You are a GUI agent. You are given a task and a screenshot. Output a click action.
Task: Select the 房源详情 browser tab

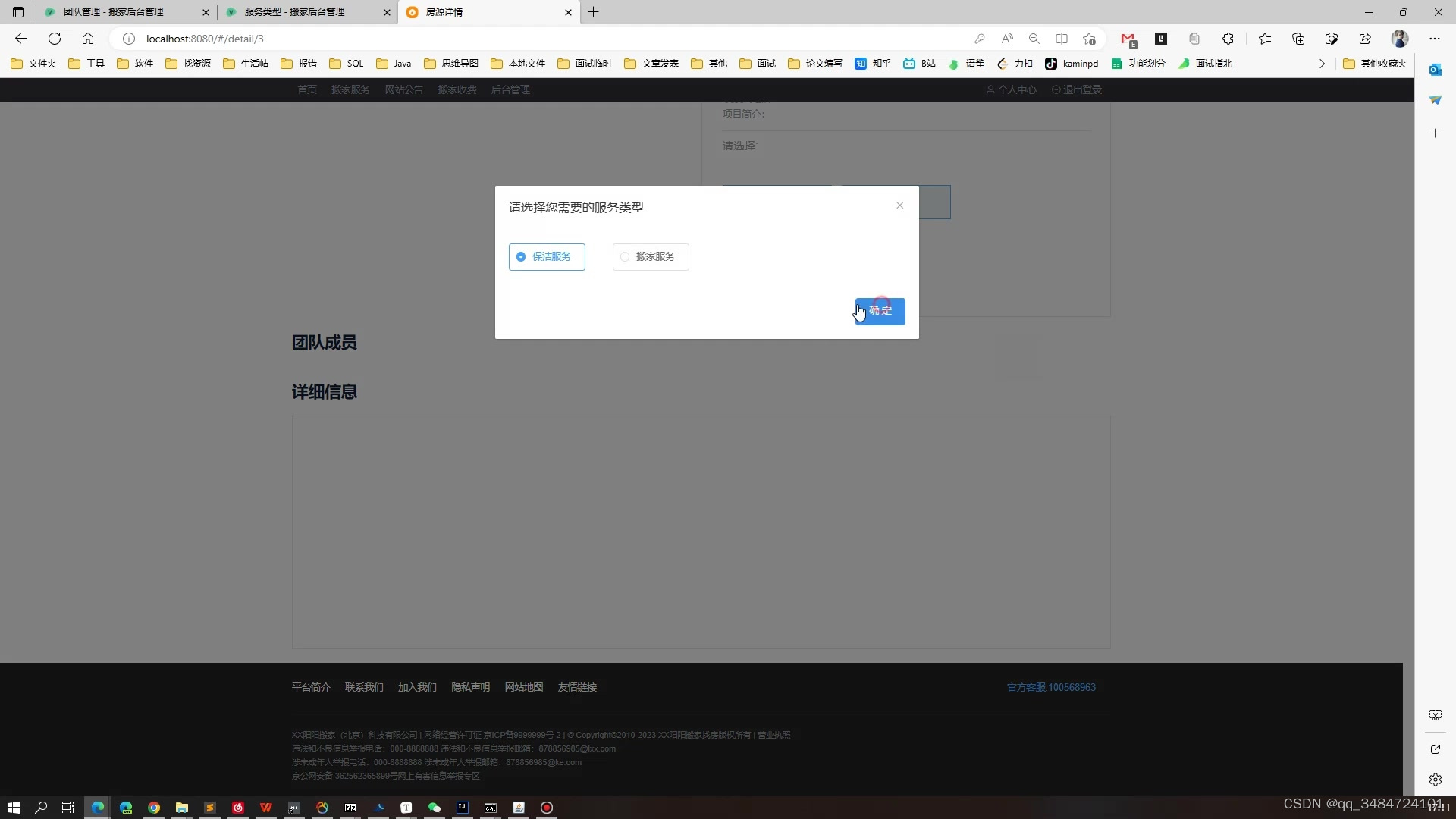(489, 12)
